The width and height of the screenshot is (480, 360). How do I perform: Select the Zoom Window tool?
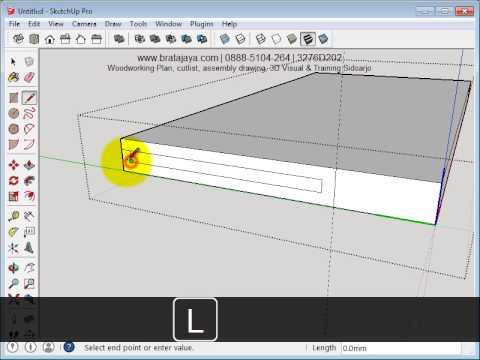[29, 284]
